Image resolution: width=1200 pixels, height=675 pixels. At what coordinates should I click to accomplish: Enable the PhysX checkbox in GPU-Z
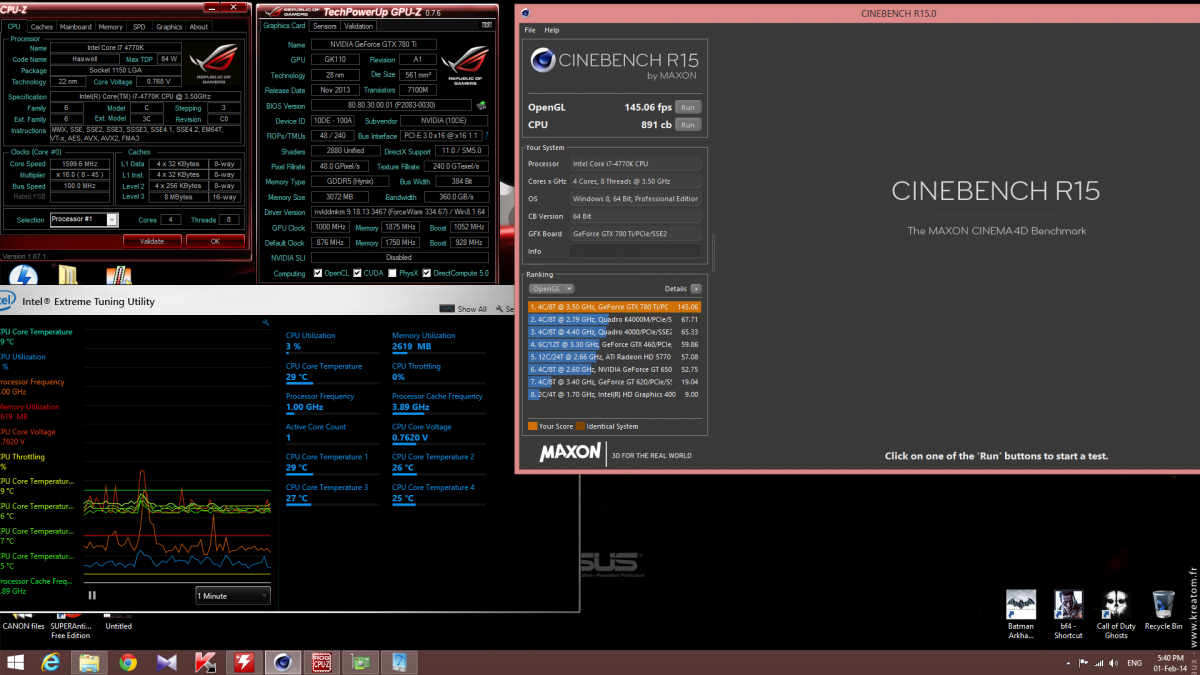pos(392,273)
